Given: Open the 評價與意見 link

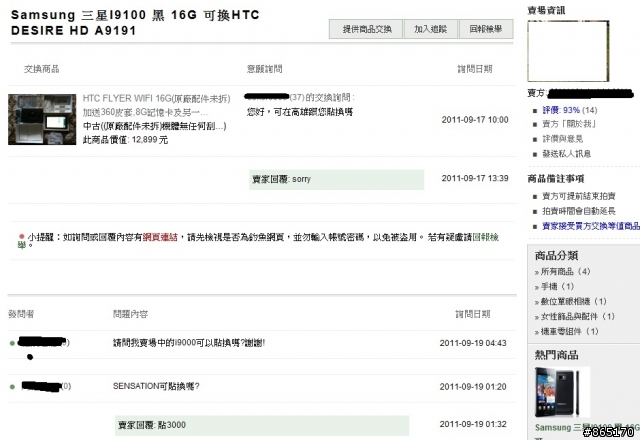Looking at the screenshot, I should coord(562,139).
